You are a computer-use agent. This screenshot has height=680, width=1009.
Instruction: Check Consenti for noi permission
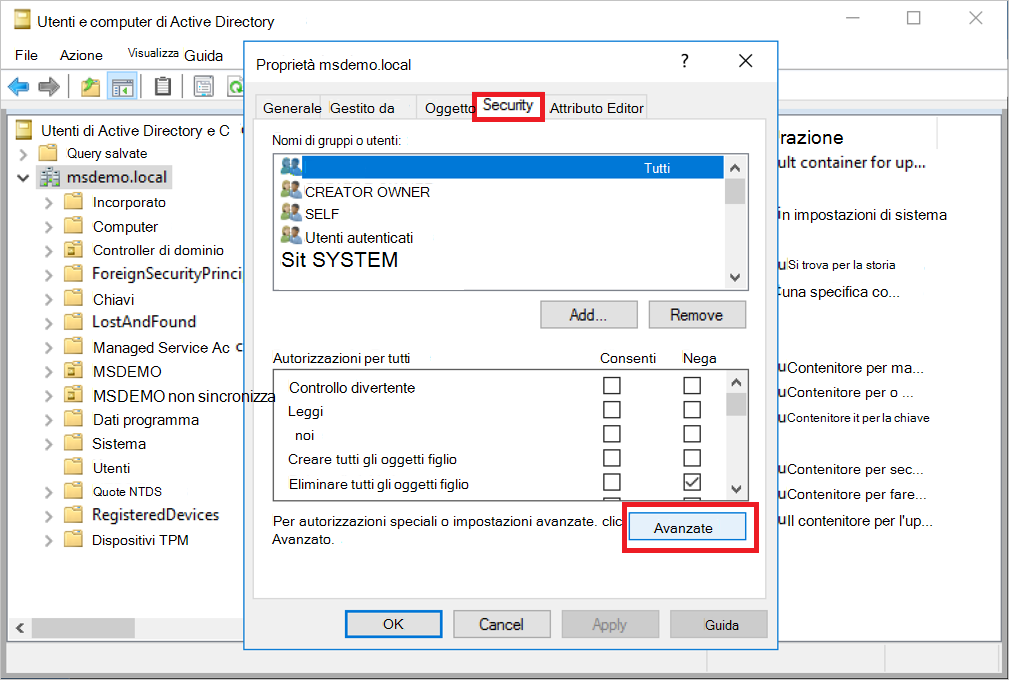[x=611, y=434]
